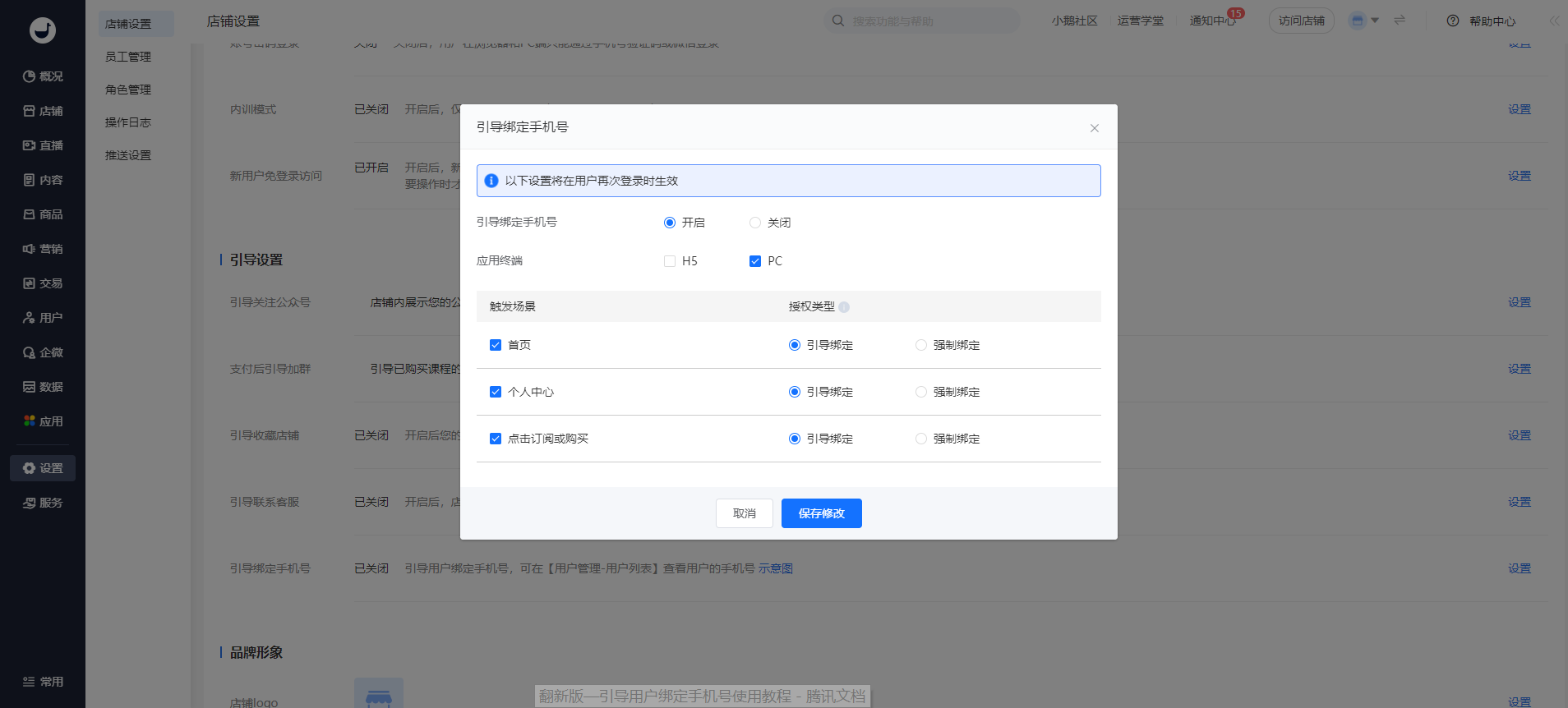Switch to 员工管理 in the submenu
This screenshot has height=708, width=1568.
(128, 57)
